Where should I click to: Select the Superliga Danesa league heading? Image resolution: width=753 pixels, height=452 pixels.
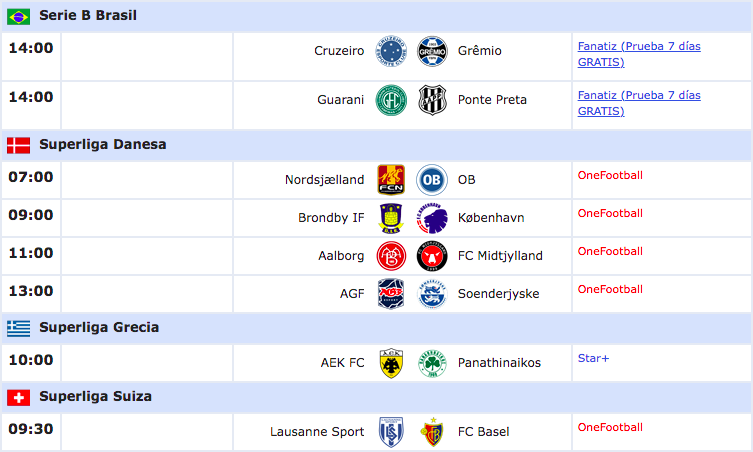[103, 145]
